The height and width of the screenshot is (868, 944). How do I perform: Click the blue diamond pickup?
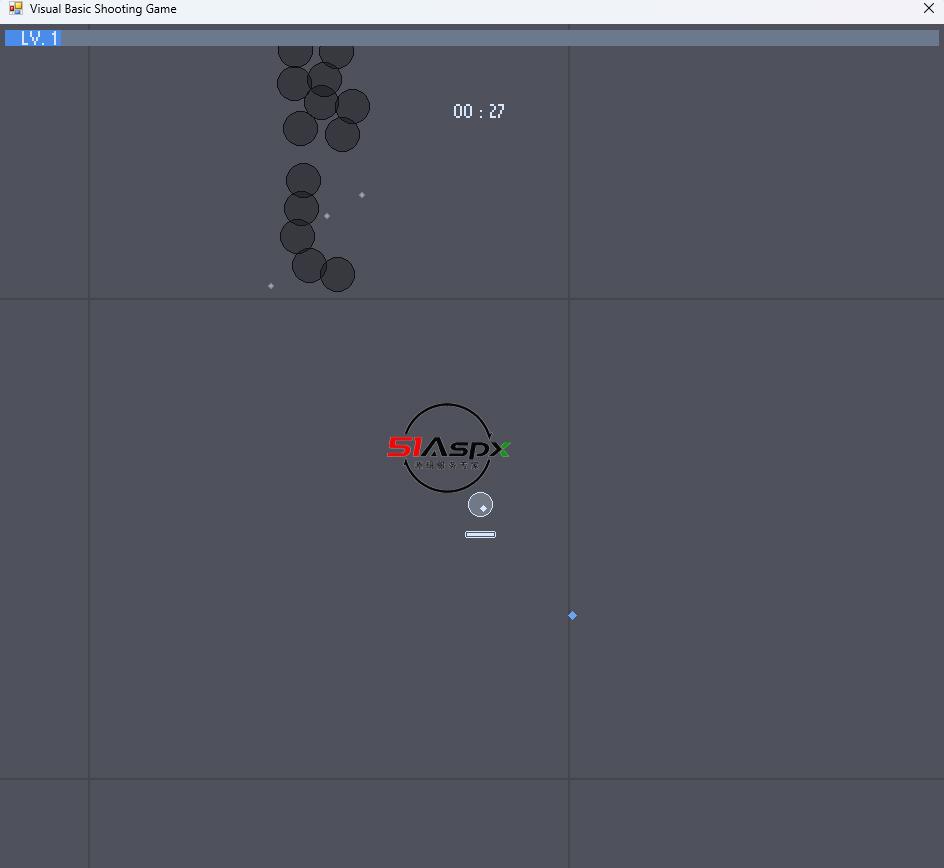pos(573,615)
